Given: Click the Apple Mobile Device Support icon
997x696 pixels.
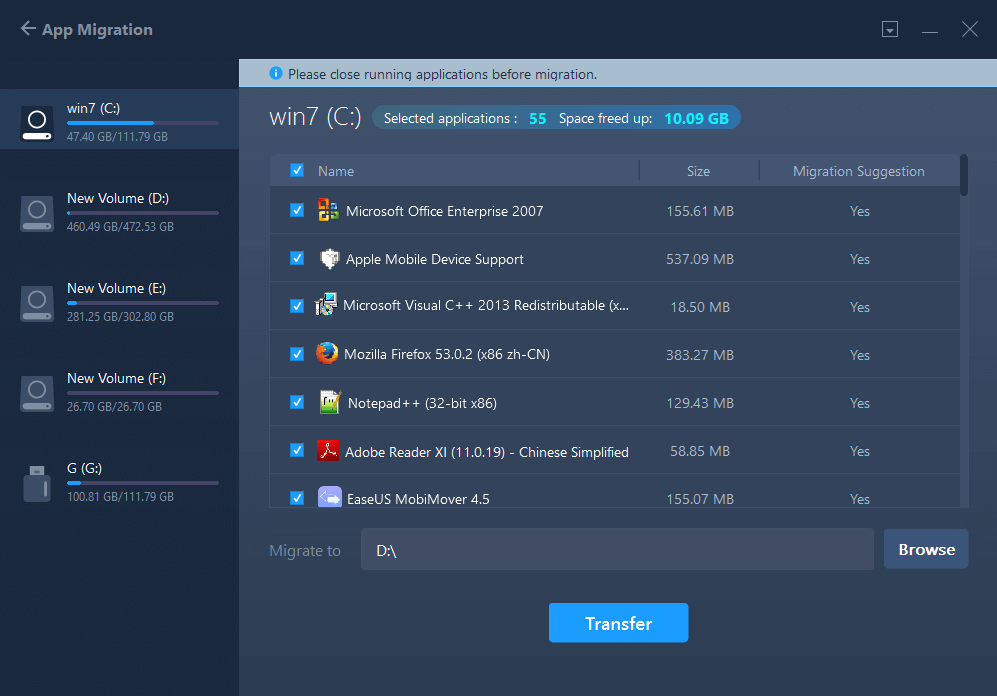Looking at the screenshot, I should [x=329, y=259].
